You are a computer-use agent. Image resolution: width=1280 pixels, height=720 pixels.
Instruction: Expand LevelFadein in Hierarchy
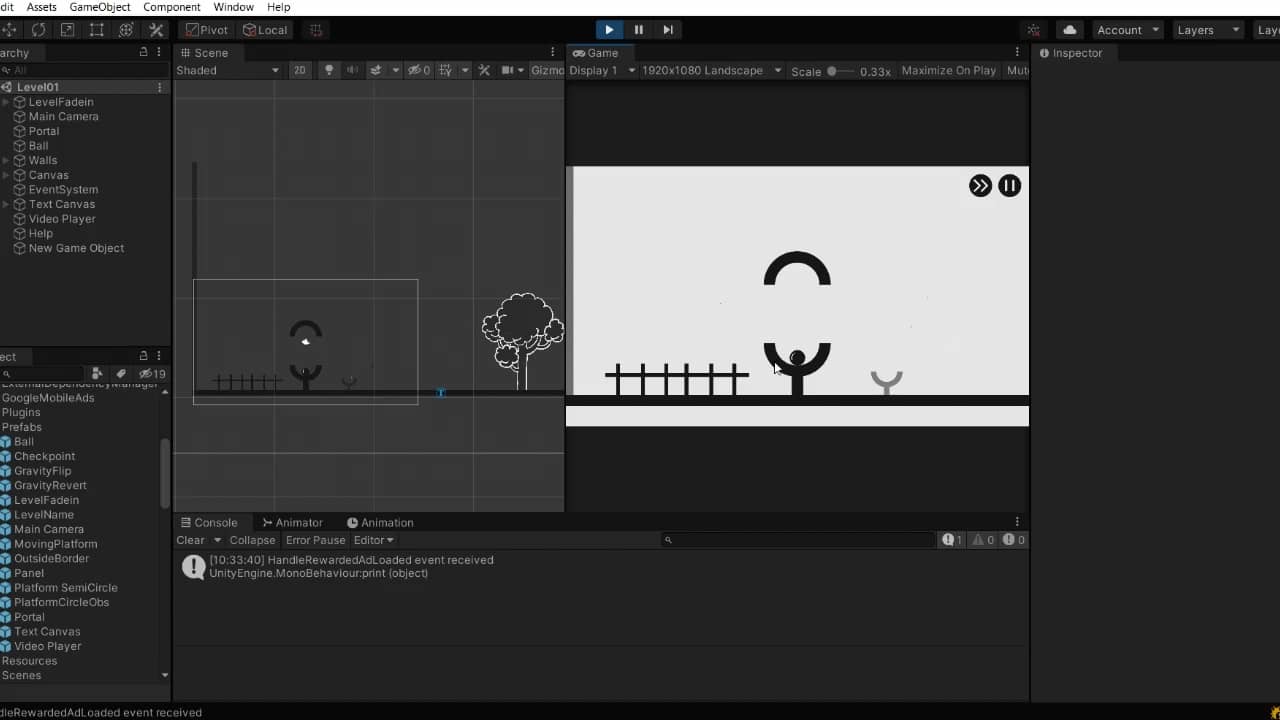coord(6,102)
